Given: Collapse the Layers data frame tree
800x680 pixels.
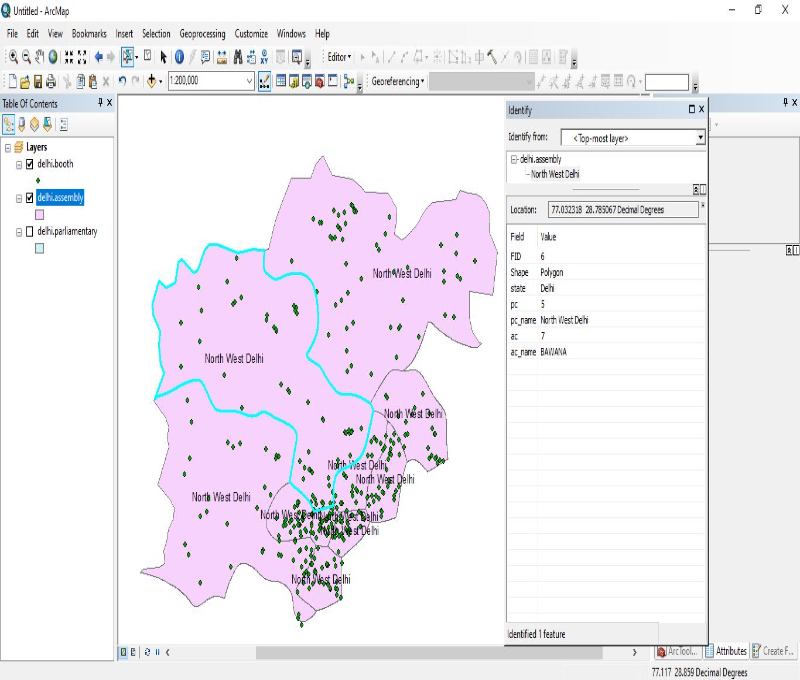Looking at the screenshot, I should [x=8, y=147].
